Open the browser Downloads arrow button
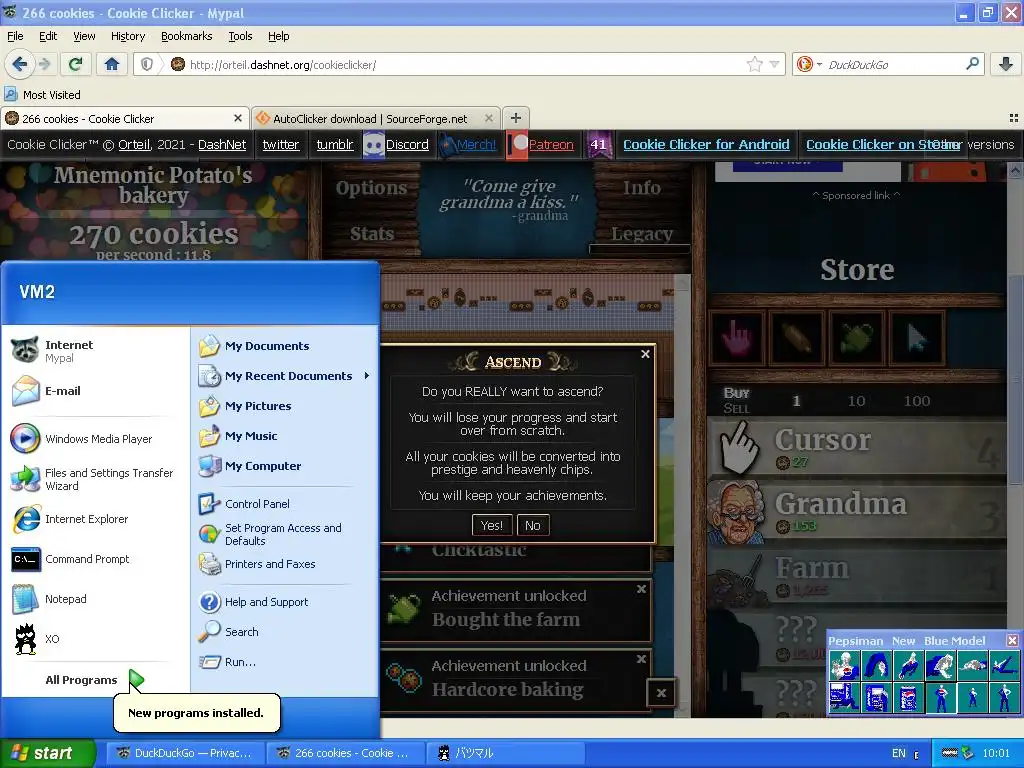Image resolution: width=1024 pixels, height=768 pixels. [1006, 64]
